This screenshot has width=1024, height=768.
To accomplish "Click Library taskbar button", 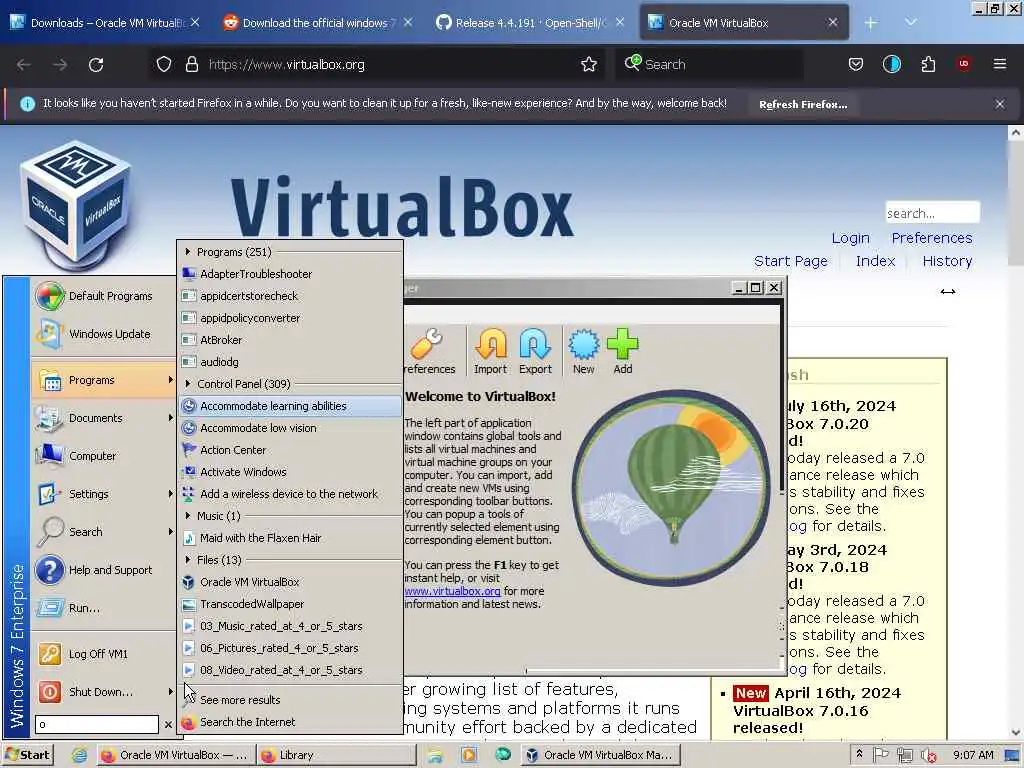I will pyautogui.click(x=336, y=755).
